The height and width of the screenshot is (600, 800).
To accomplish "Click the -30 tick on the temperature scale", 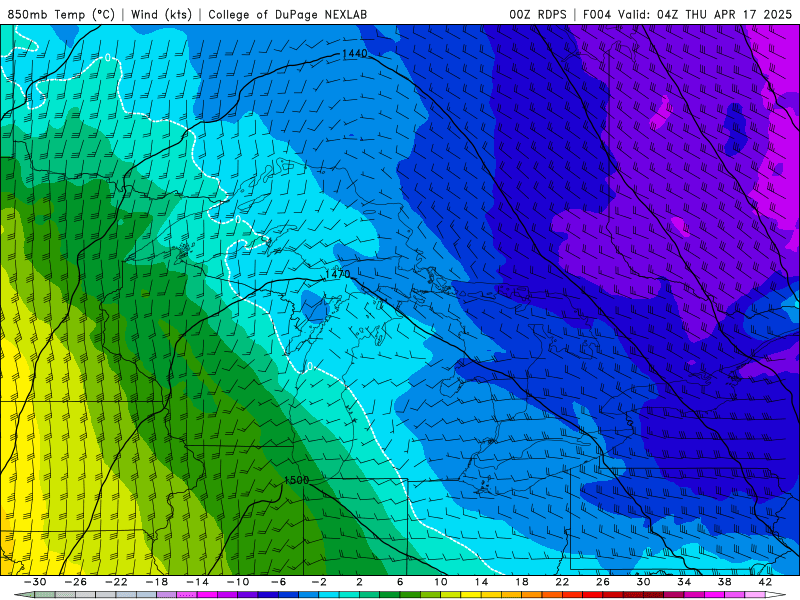I will [x=35, y=582].
